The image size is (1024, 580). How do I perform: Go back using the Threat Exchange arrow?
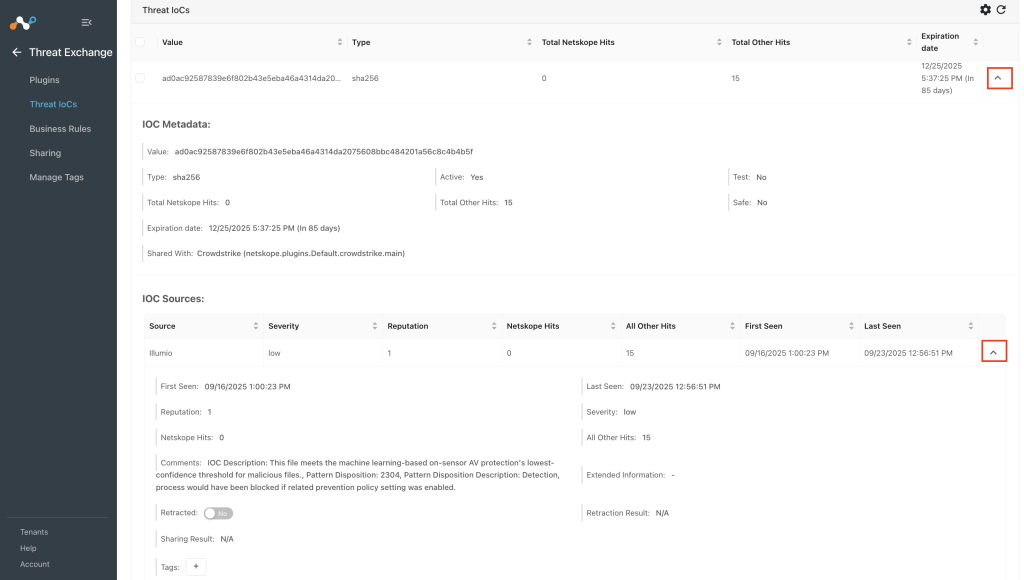tap(17, 52)
